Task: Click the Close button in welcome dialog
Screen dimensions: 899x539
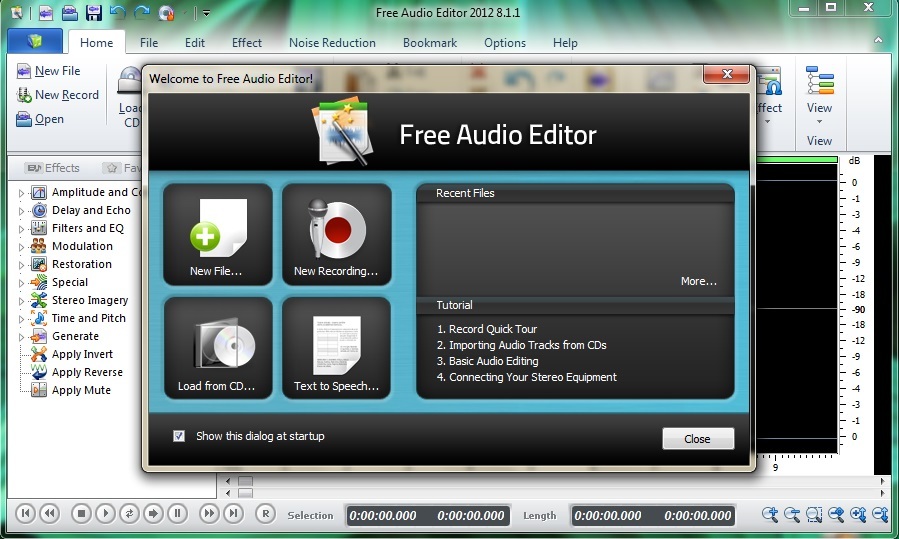Action: pos(698,439)
